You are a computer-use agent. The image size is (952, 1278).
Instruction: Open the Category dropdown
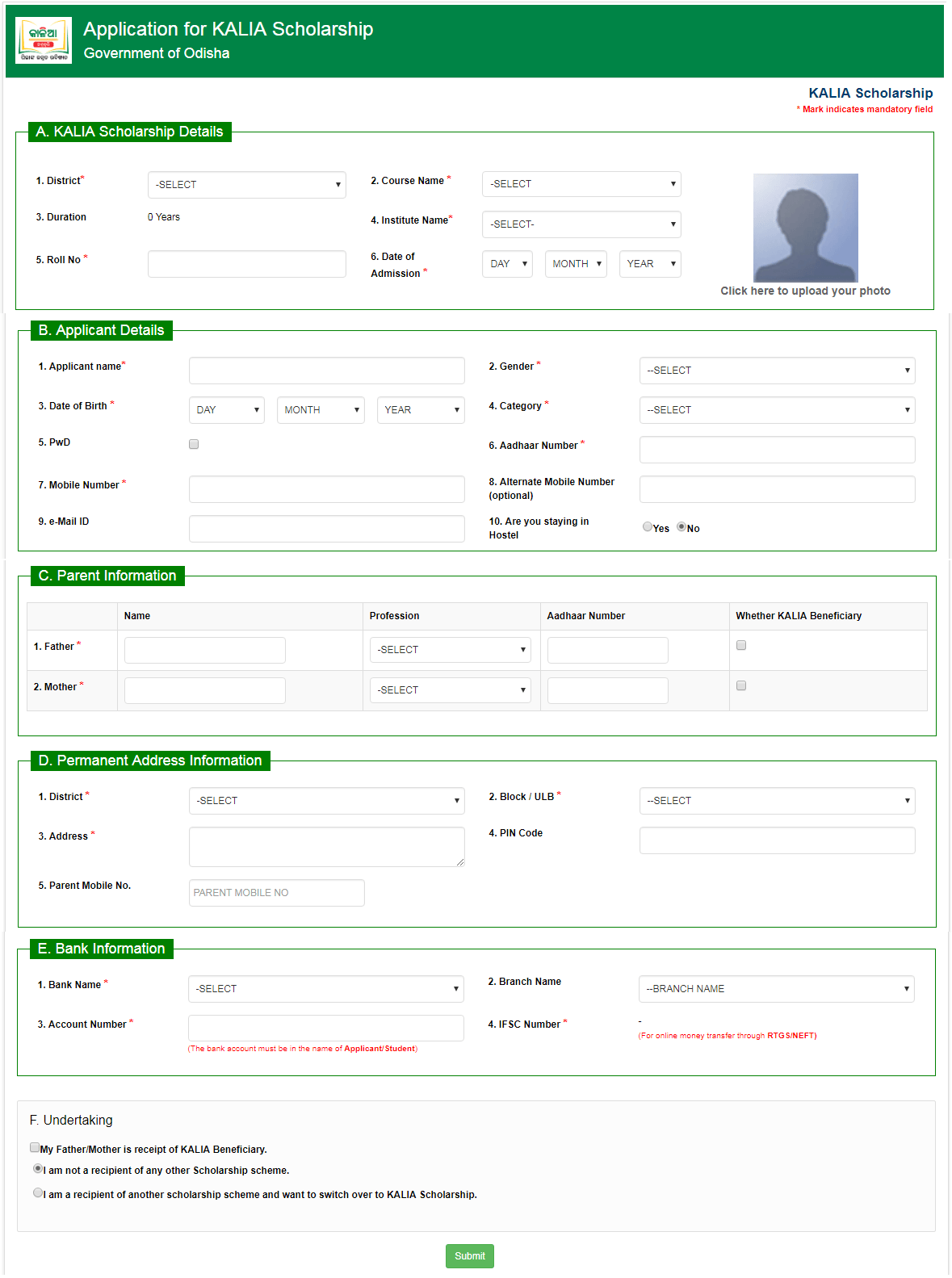click(778, 410)
